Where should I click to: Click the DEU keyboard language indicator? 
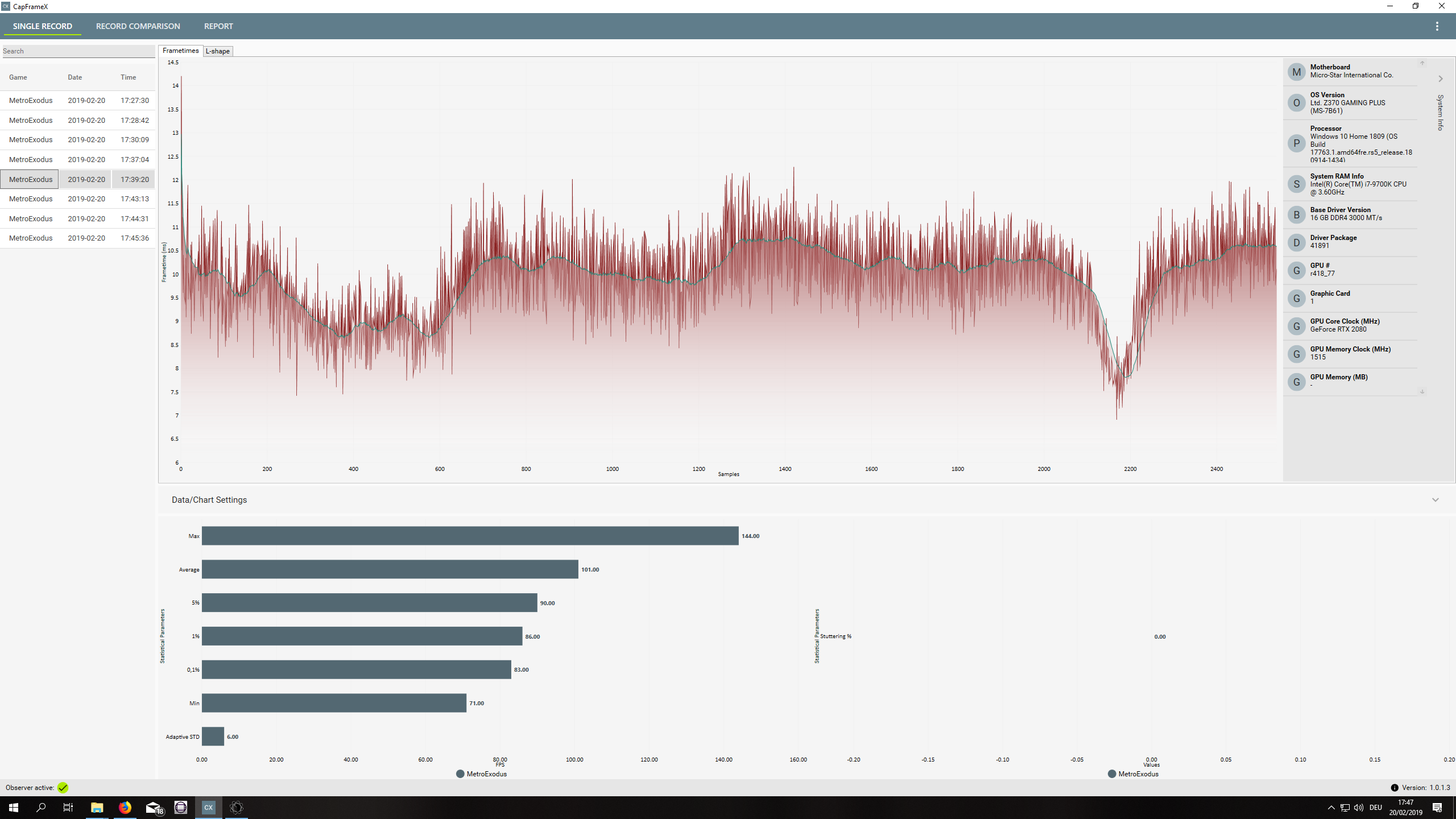[1376, 808]
